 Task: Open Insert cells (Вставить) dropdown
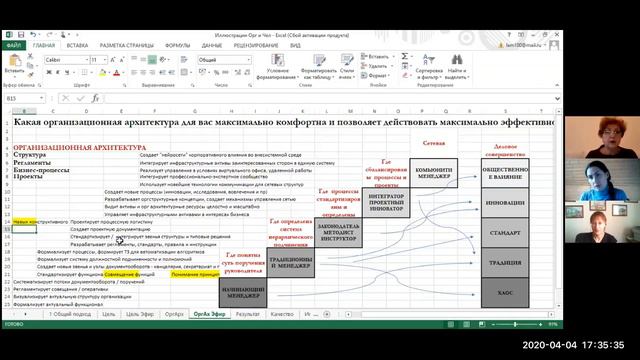[378, 56]
